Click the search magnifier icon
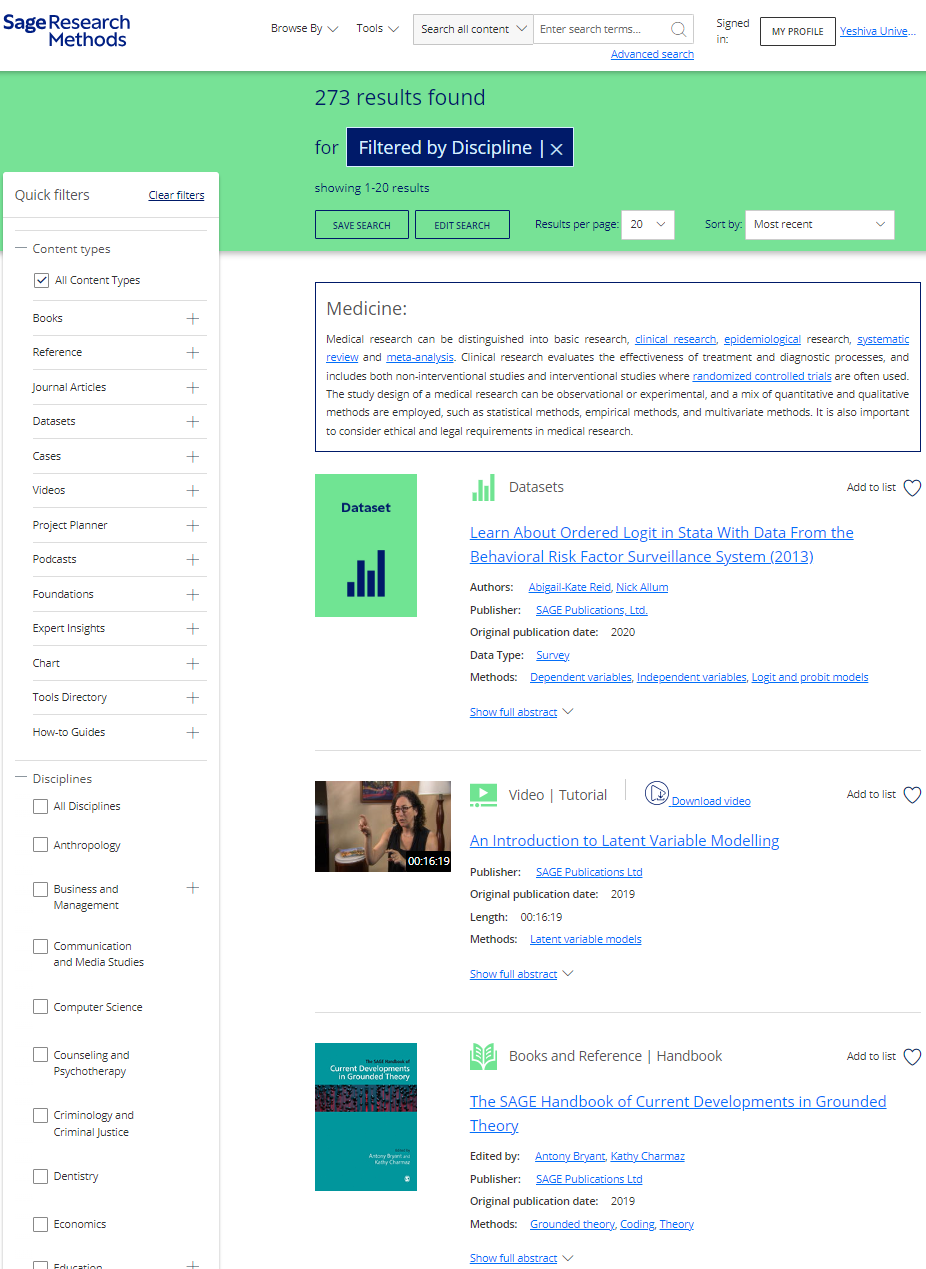The height and width of the screenshot is (1269, 926). [x=678, y=29]
